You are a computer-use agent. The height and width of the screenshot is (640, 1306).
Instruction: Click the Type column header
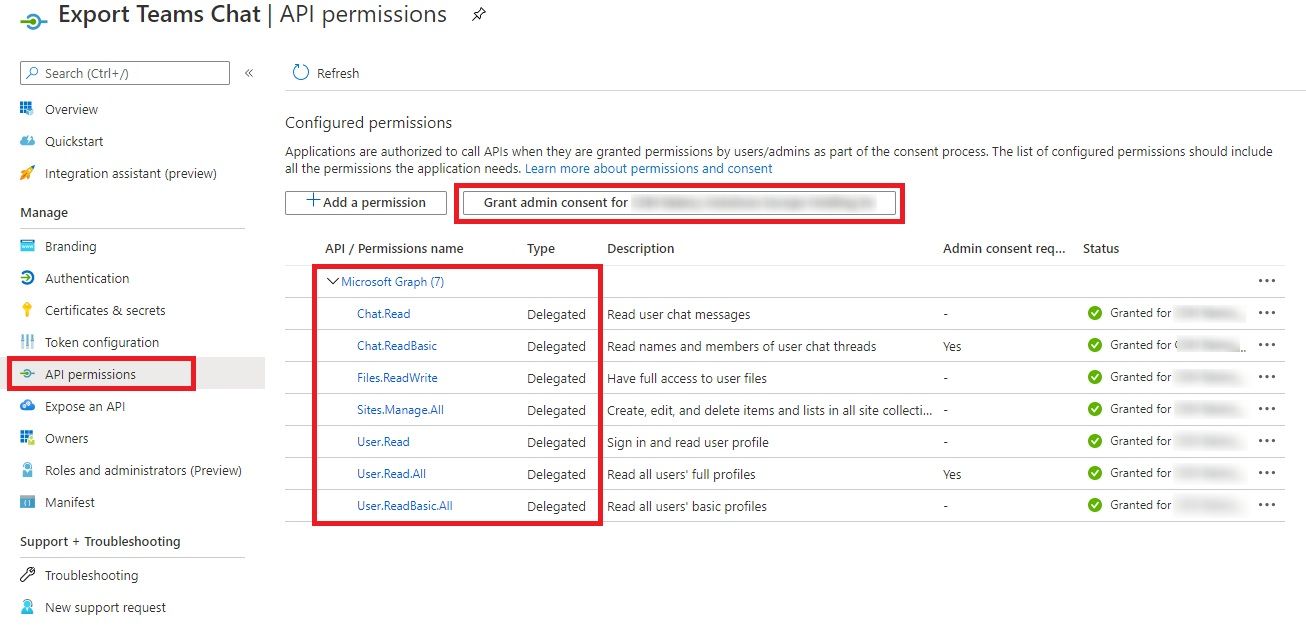coord(541,248)
